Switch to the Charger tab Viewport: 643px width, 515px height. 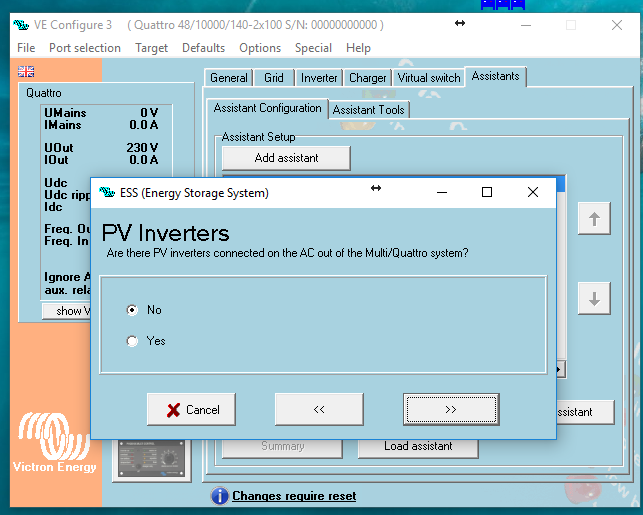coord(367,78)
